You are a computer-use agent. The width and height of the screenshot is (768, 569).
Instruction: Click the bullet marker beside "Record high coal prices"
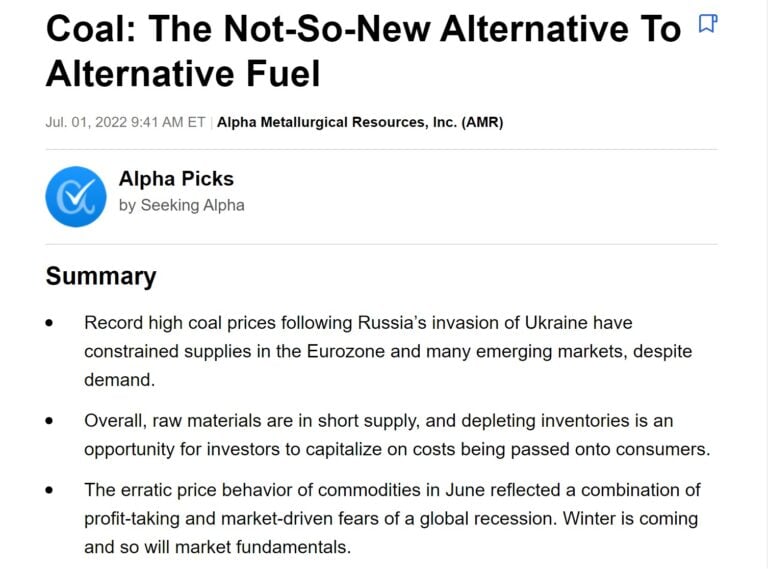pyautogui.click(x=50, y=324)
